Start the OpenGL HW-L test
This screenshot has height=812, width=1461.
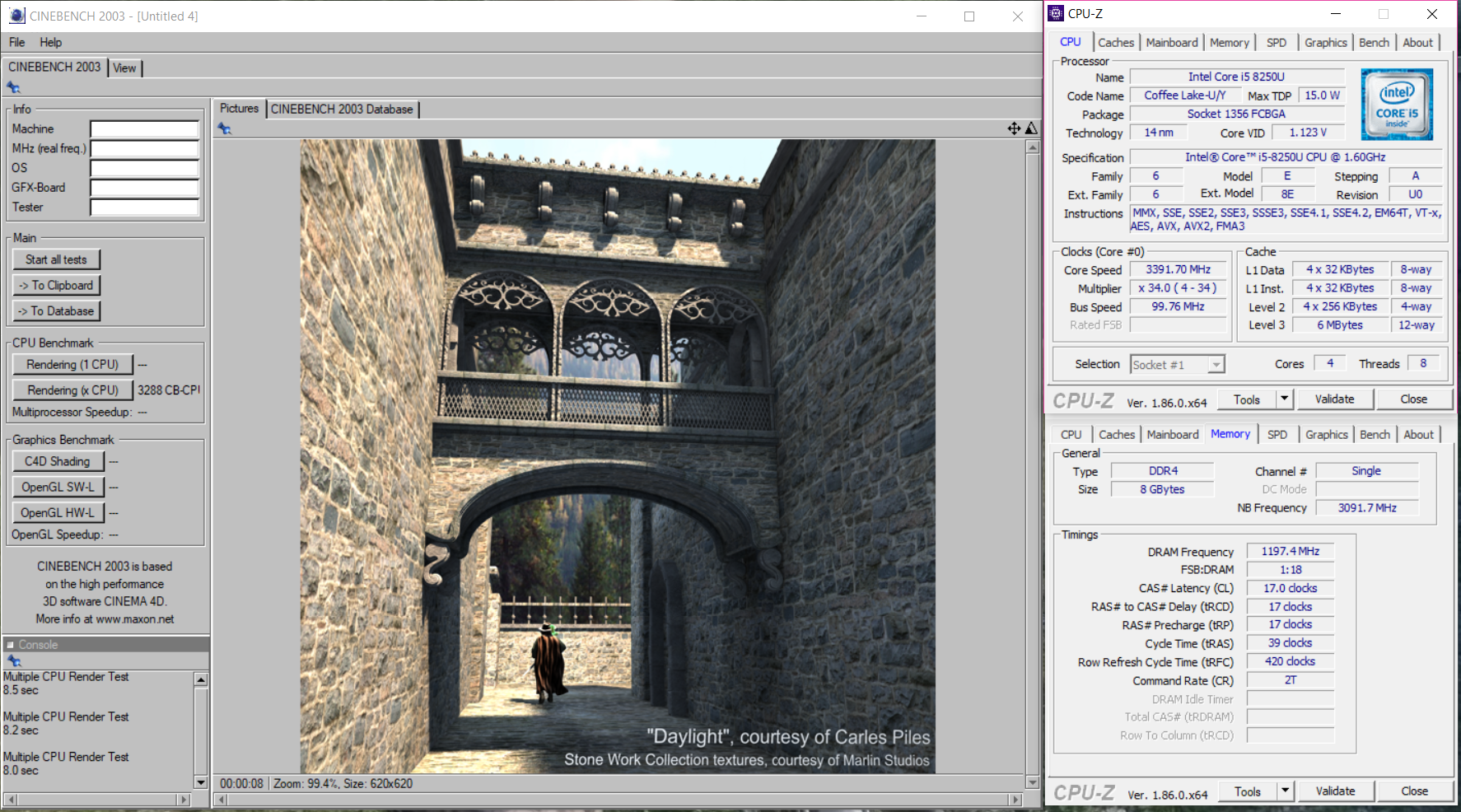58,512
